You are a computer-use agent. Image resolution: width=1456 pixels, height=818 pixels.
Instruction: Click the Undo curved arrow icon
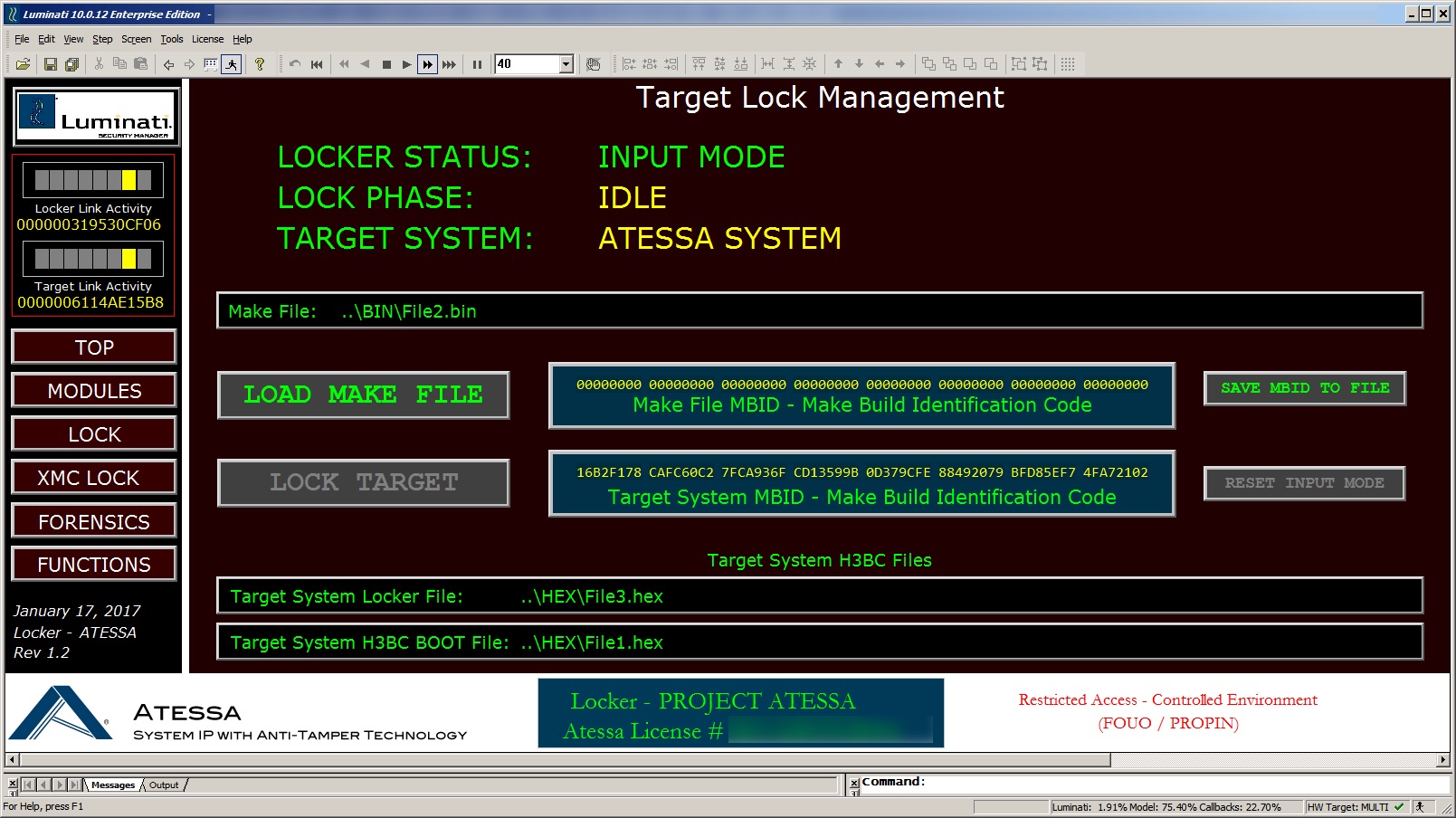tap(295, 64)
